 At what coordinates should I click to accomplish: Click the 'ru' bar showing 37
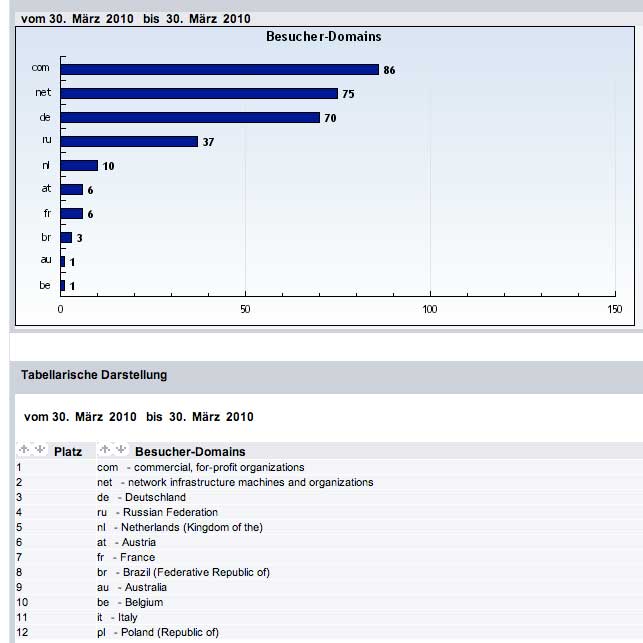coord(129,141)
